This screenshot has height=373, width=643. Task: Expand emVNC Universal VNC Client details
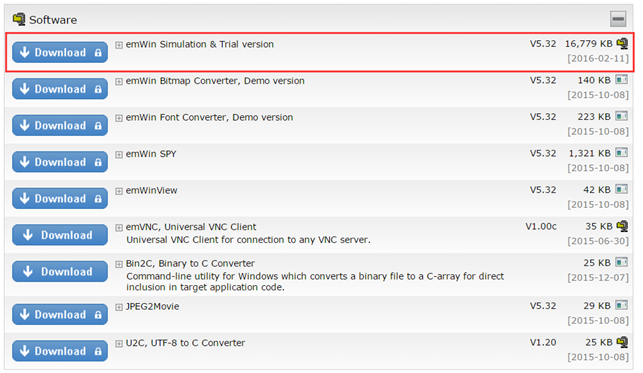coord(119,227)
